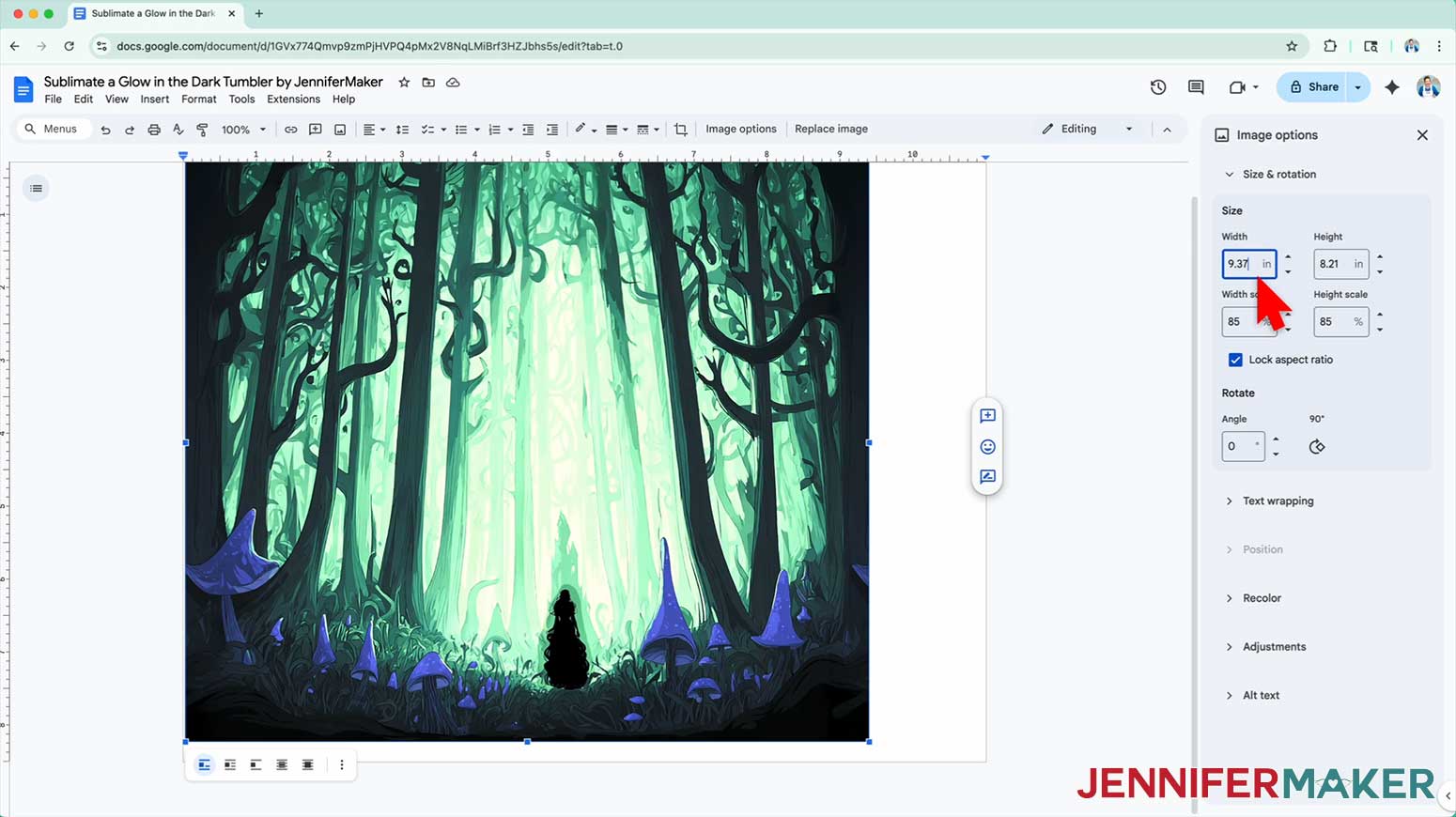The width and height of the screenshot is (1456, 817).
Task: Open the Insert menu
Action: (155, 100)
